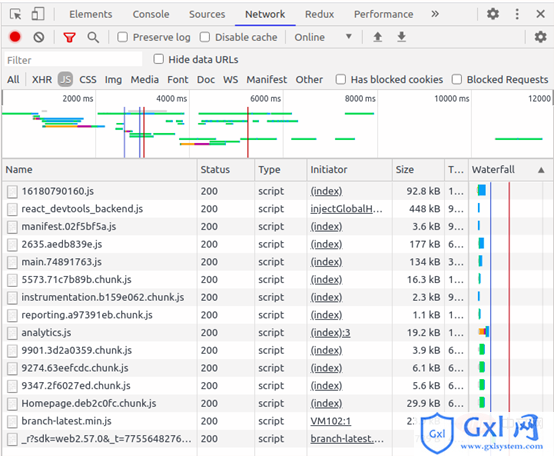
Task: Select the manifest.02f5bf5a.js request
Action: [69, 226]
